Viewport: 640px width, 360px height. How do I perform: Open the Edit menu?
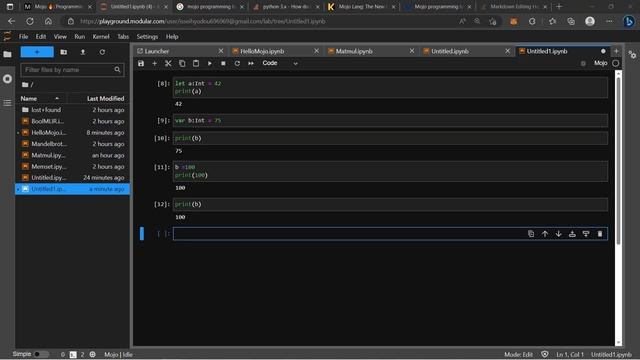click(41, 36)
